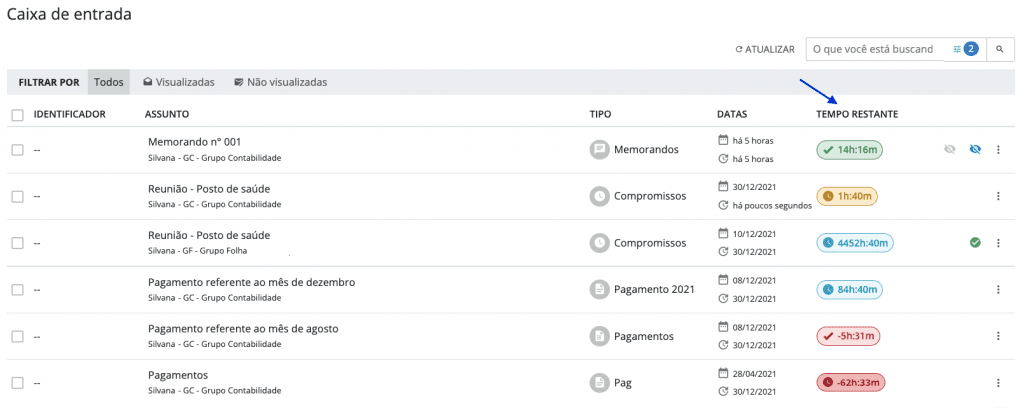Image resolution: width=1024 pixels, height=408 pixels.
Task: Click the Compromissos clock icon in second row
Action: pos(599,196)
